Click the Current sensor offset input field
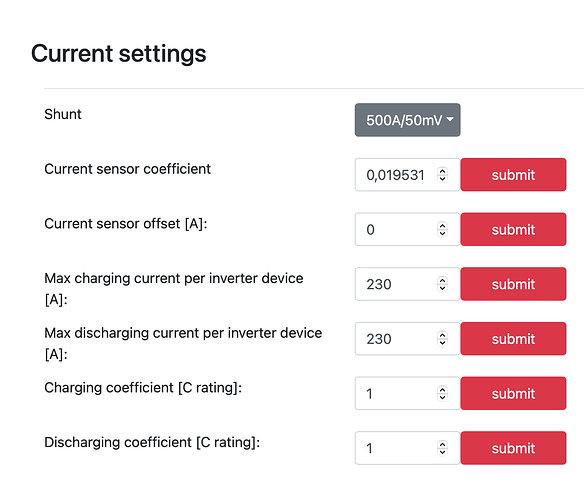 (407, 230)
